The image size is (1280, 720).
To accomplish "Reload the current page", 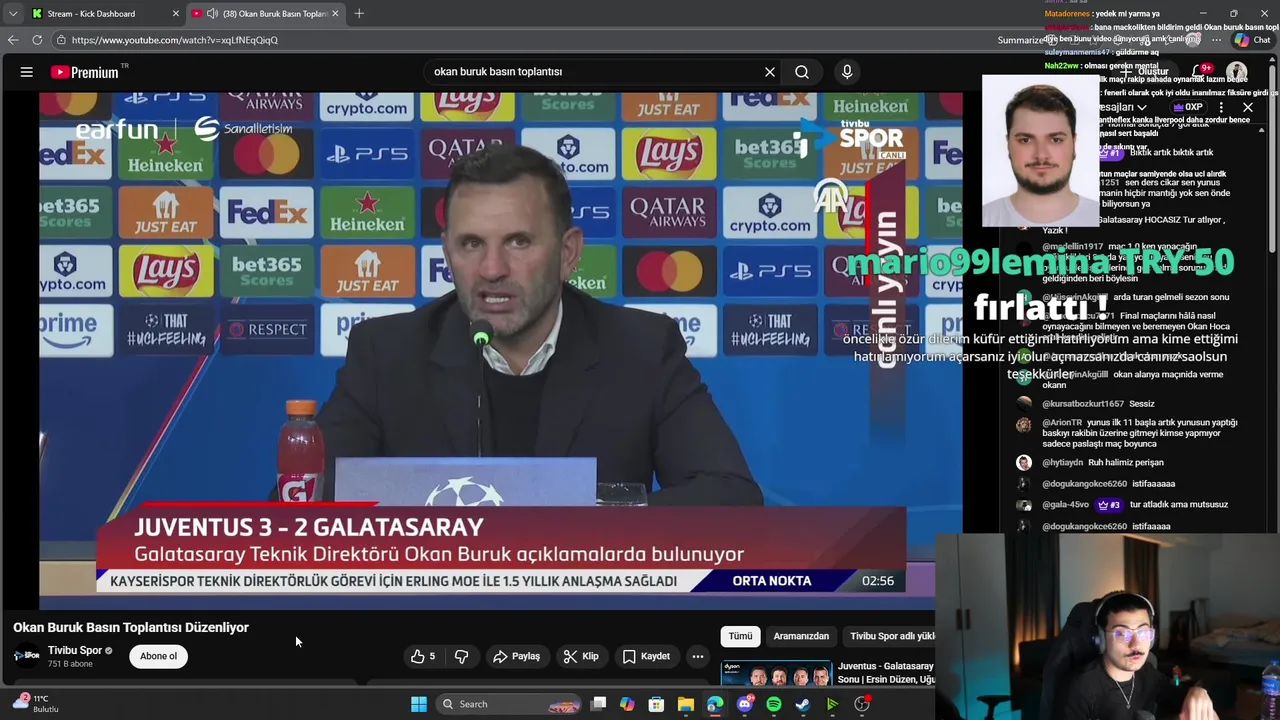I will coord(37,40).
